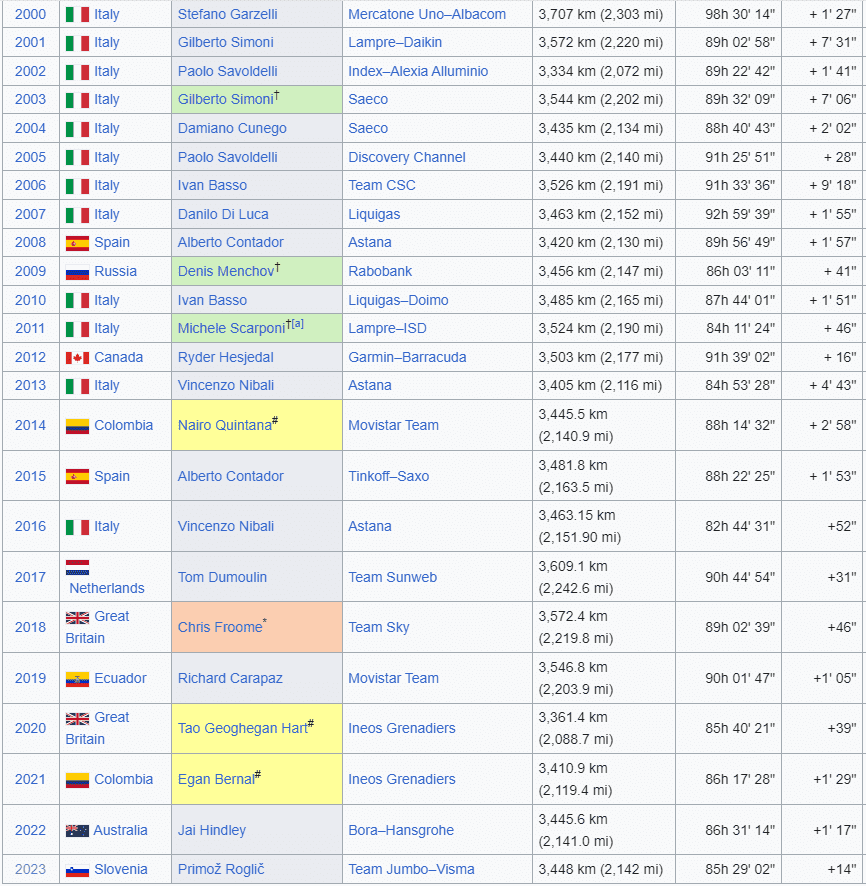Open Tinkoff–Saxo team link
The image size is (866, 886).
point(389,476)
